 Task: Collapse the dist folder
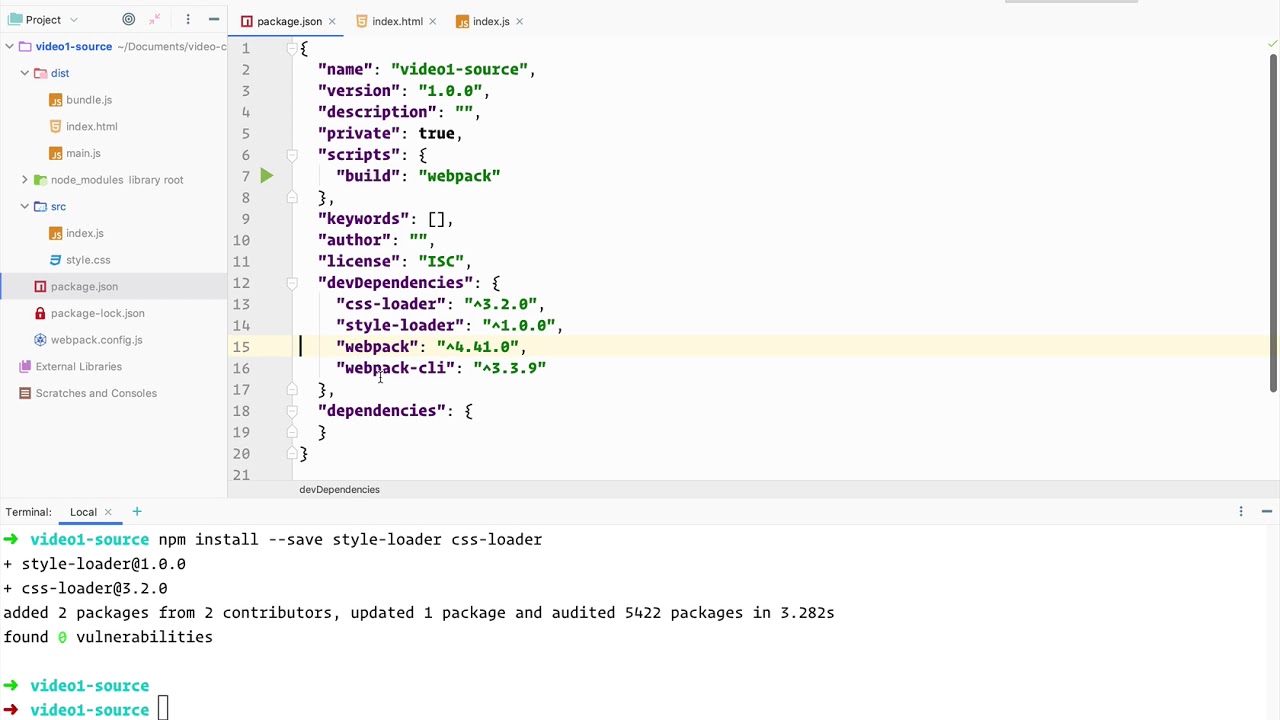click(25, 73)
